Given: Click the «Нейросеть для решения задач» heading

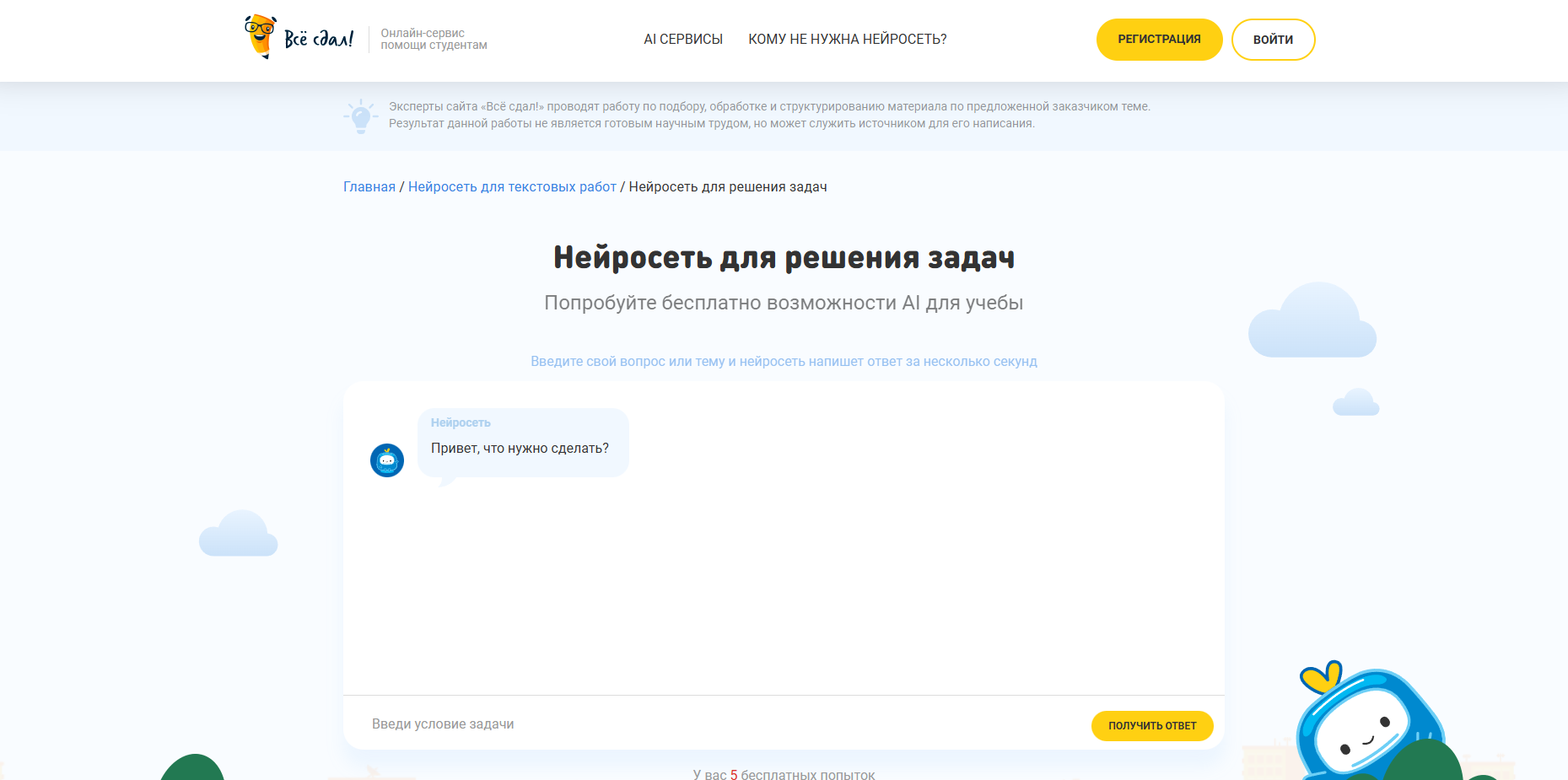Looking at the screenshot, I should pos(784,258).
